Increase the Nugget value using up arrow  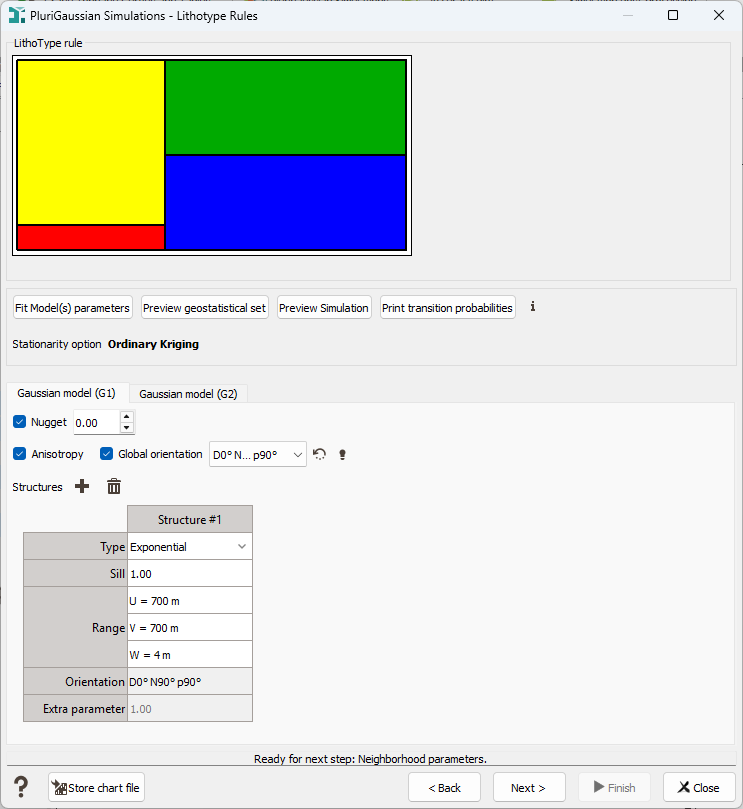(x=126, y=417)
